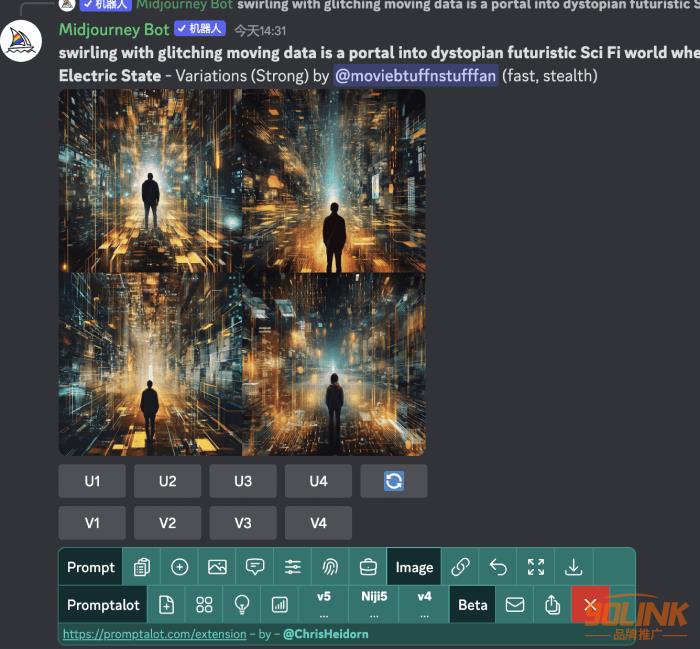Click the Midjourney Bot username

(114, 29)
